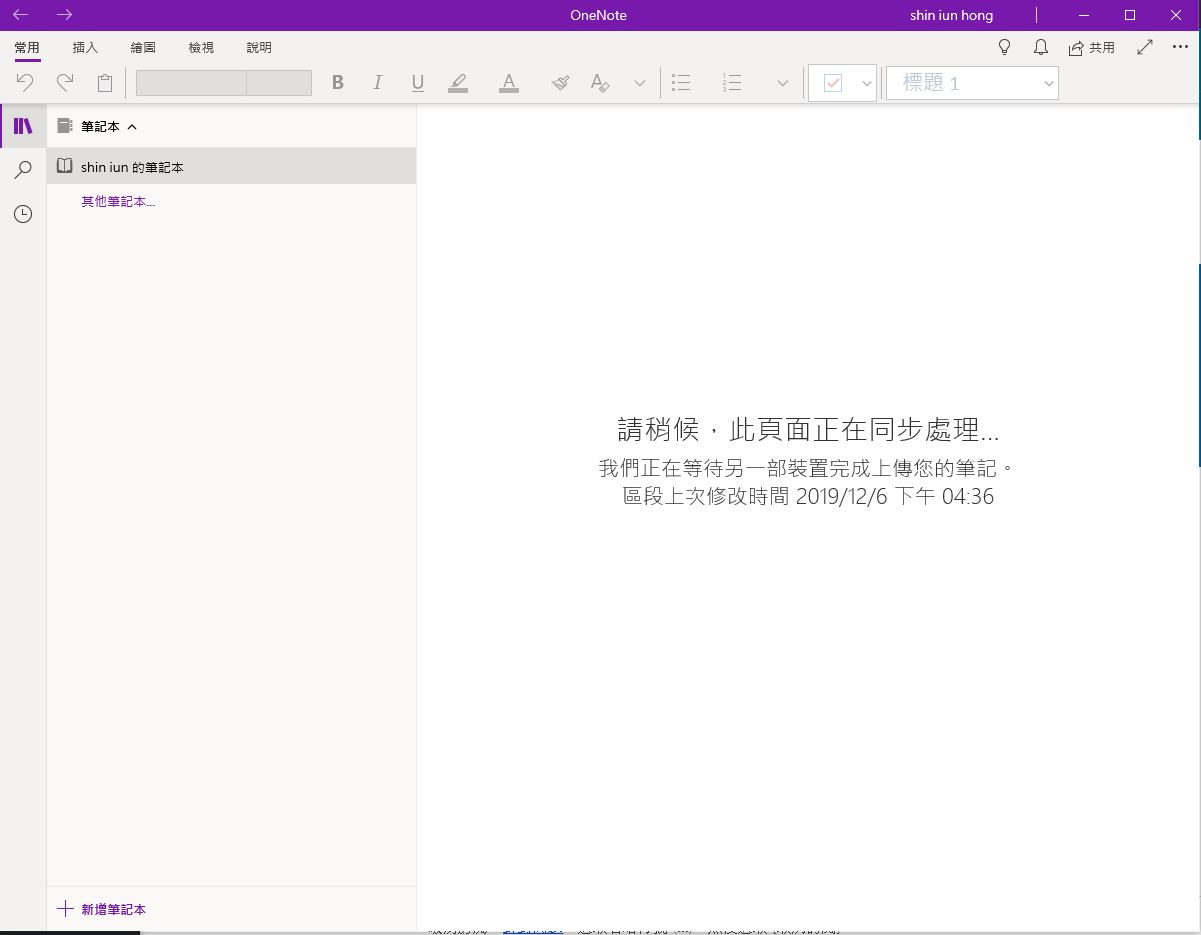This screenshot has width=1201, height=935.
Task: Open search from the sidebar
Action: (23, 170)
